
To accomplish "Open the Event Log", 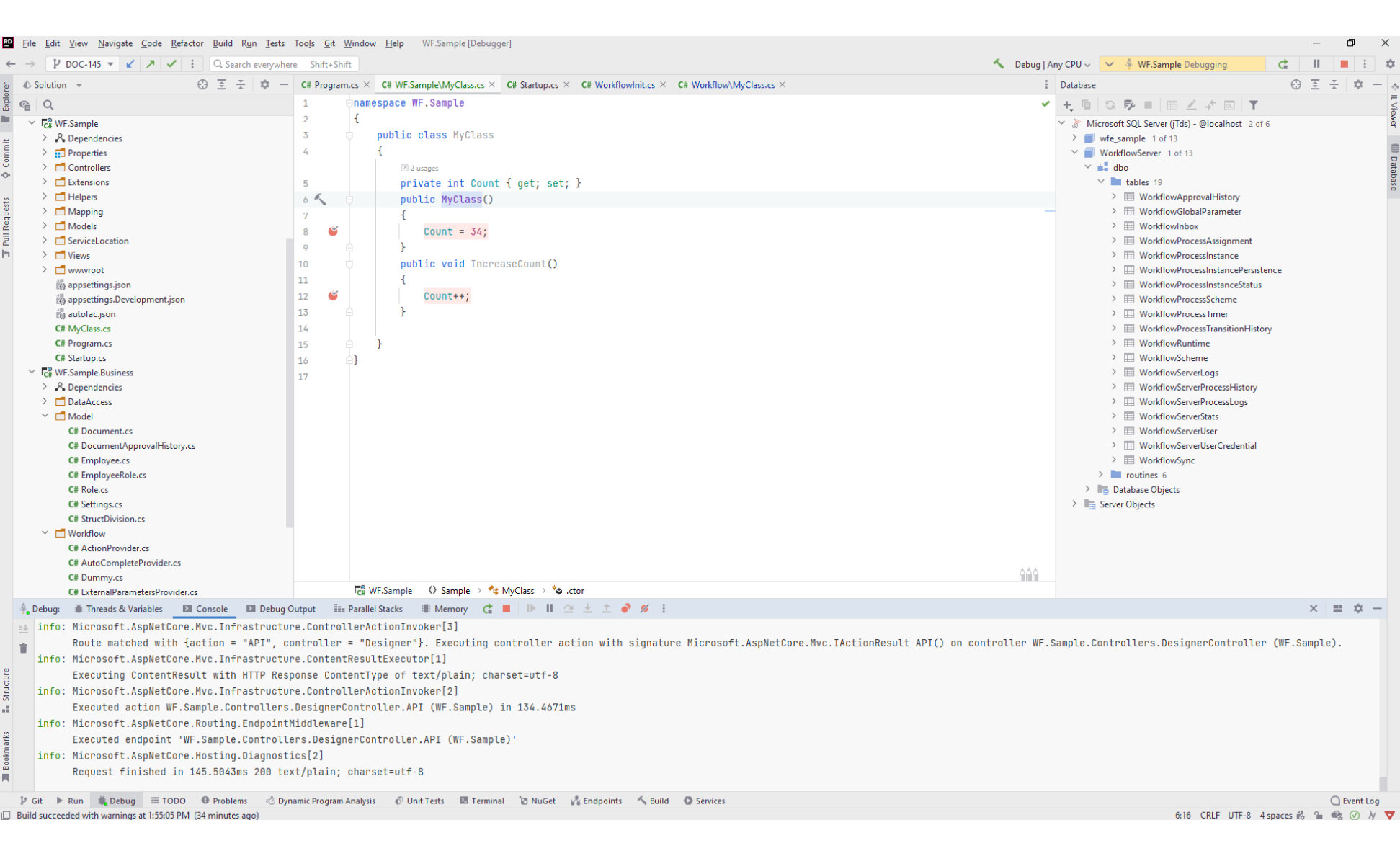I will tap(1355, 801).
